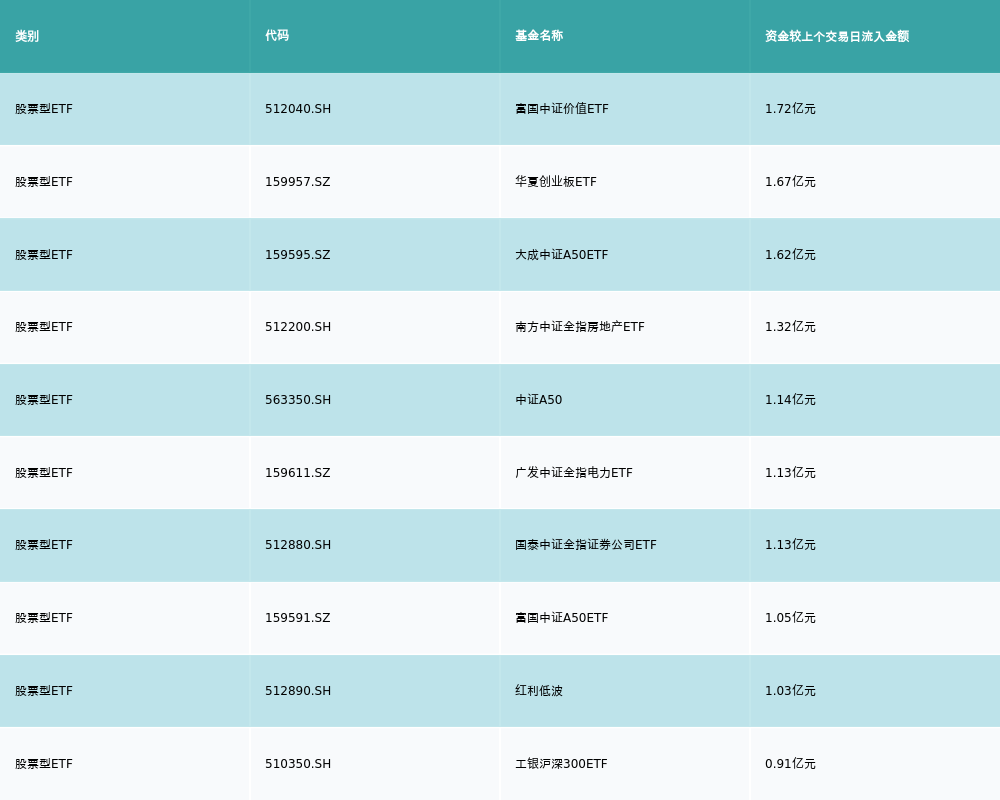Select fund code 159957.SZ
The width and height of the screenshot is (1000, 800).
point(298,182)
